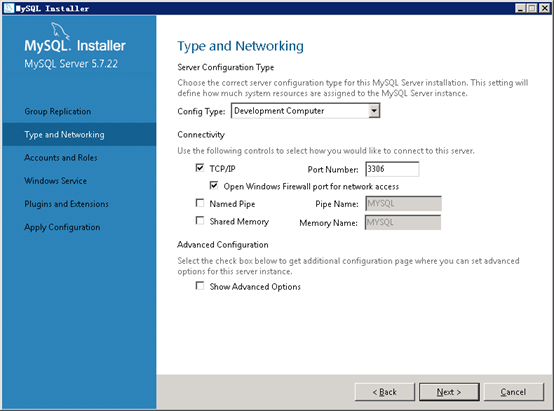Open Plugins and Extensions step
Viewport: 554px width, 411px height.
[x=66, y=204]
